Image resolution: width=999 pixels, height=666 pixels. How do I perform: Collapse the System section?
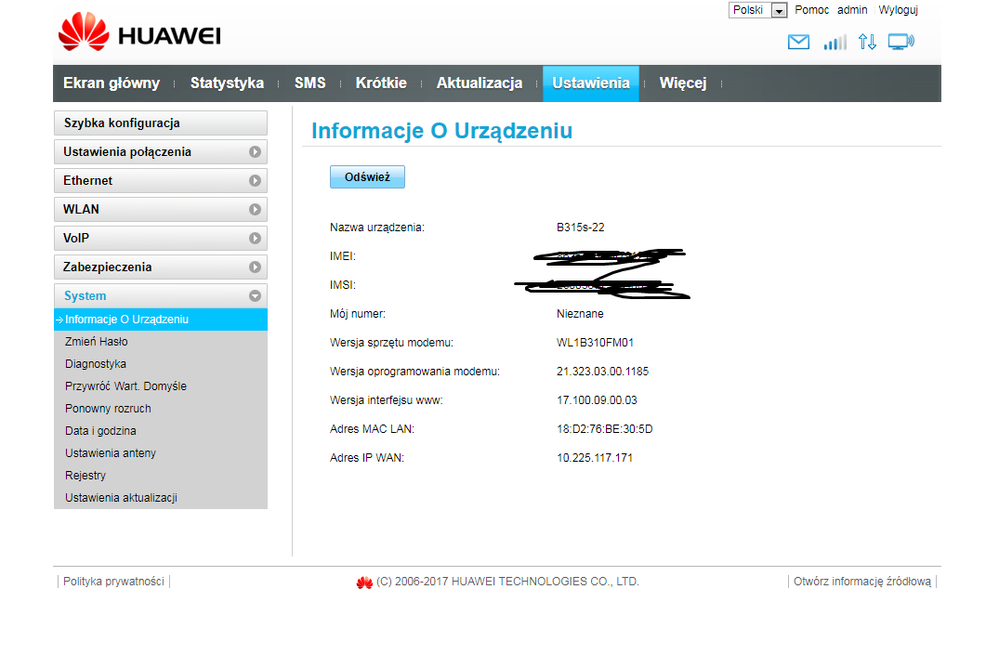(161, 295)
